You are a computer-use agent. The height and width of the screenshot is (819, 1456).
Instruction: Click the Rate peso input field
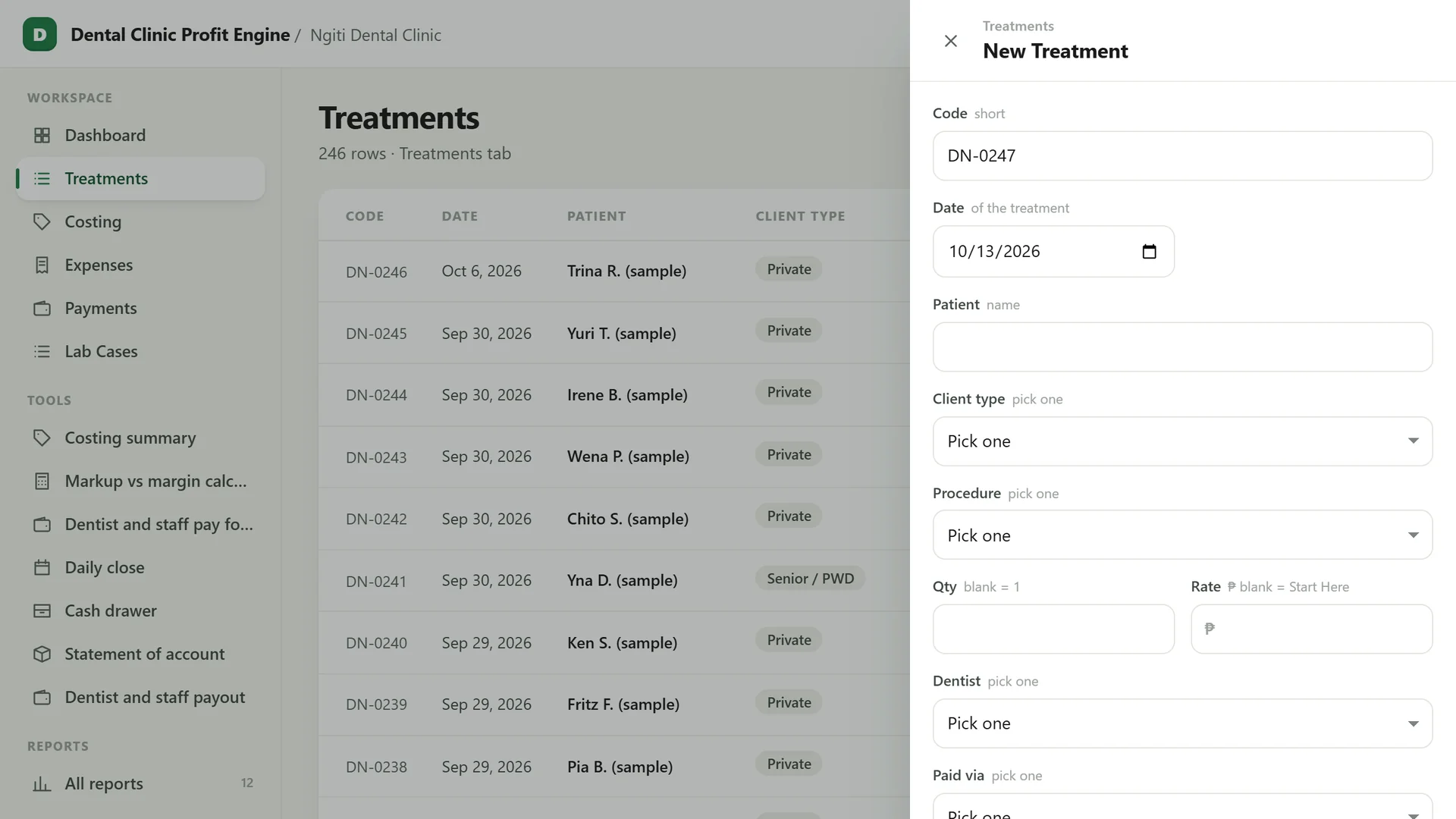[x=1311, y=629]
